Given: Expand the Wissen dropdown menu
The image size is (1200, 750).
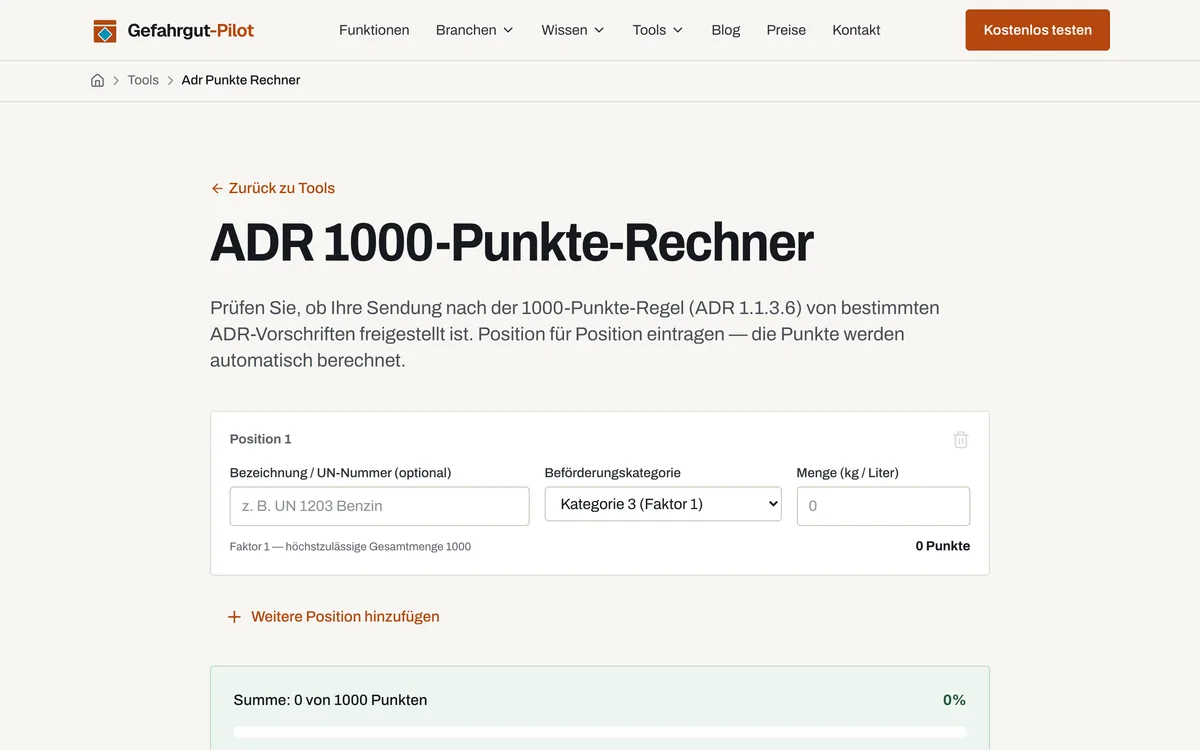Looking at the screenshot, I should click(x=573, y=30).
